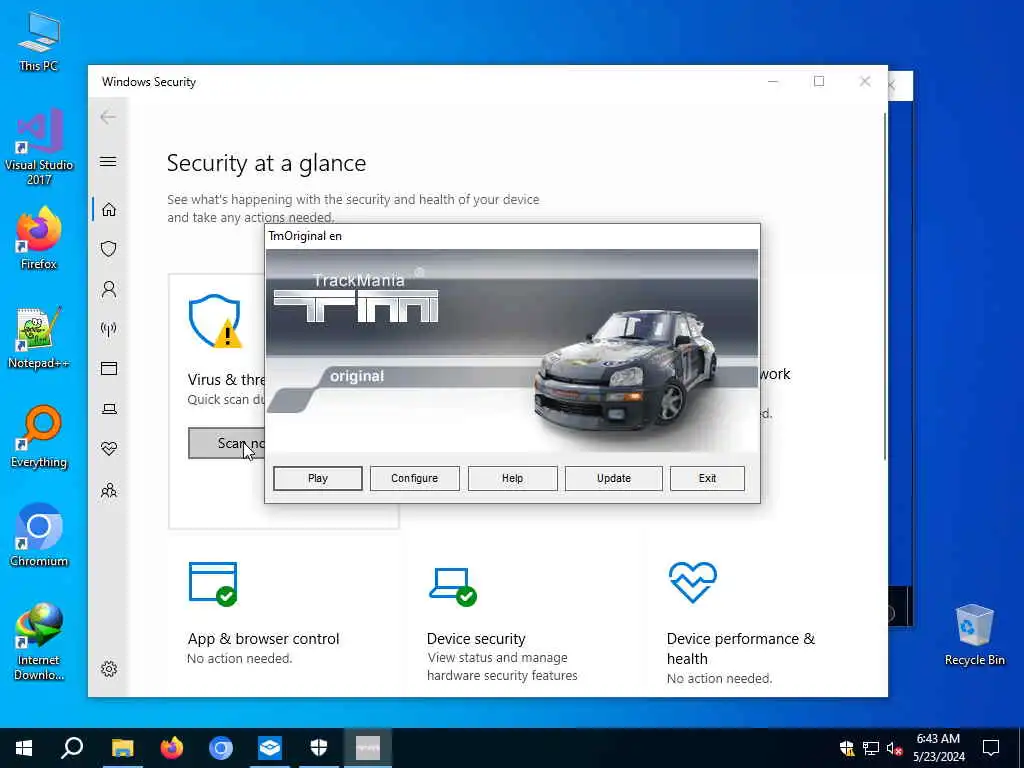This screenshot has width=1024, height=768.
Task: Click the Windows Security vertical scrollbar
Action: 885,286
